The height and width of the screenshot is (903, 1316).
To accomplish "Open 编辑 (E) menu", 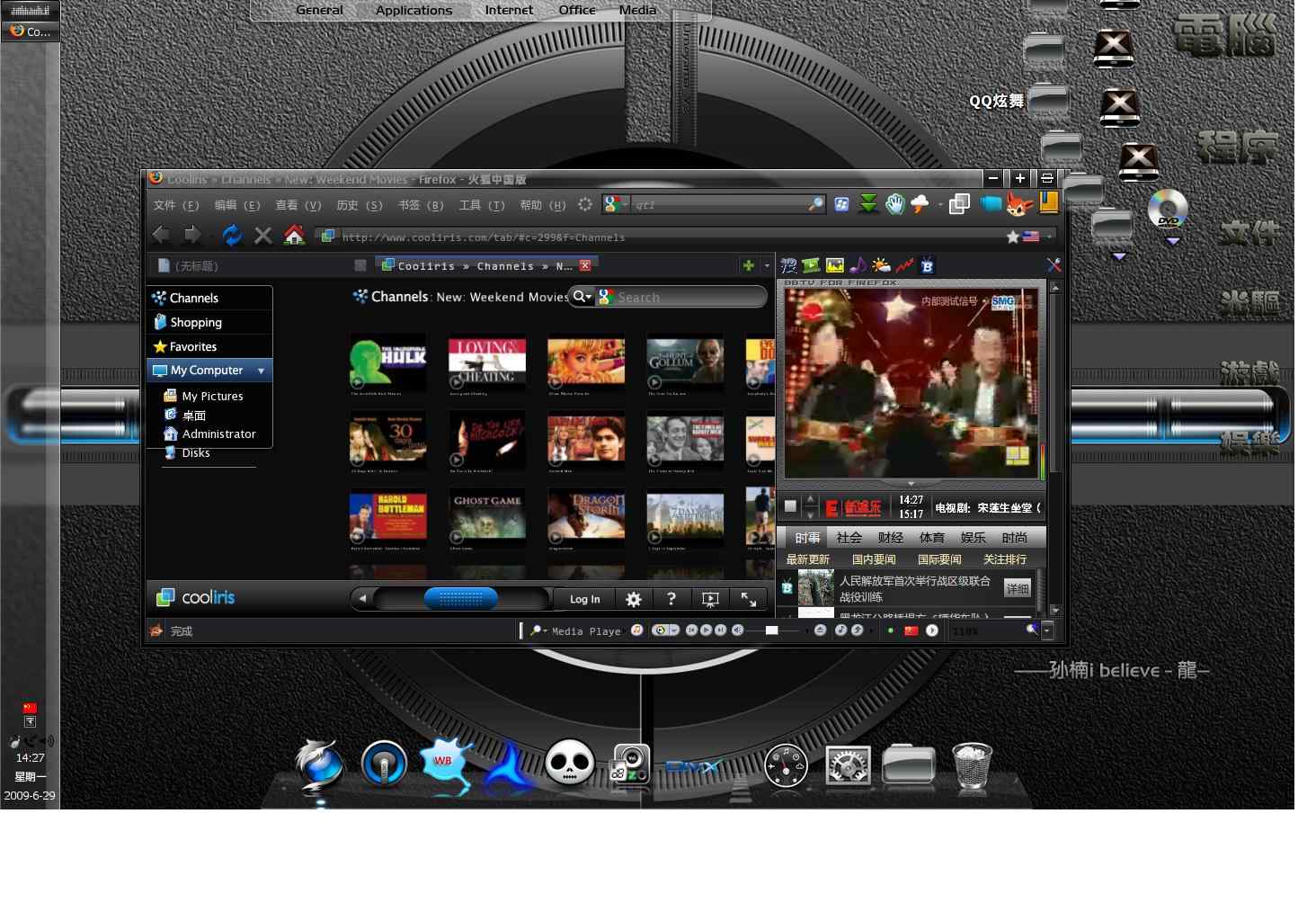I will click(237, 205).
